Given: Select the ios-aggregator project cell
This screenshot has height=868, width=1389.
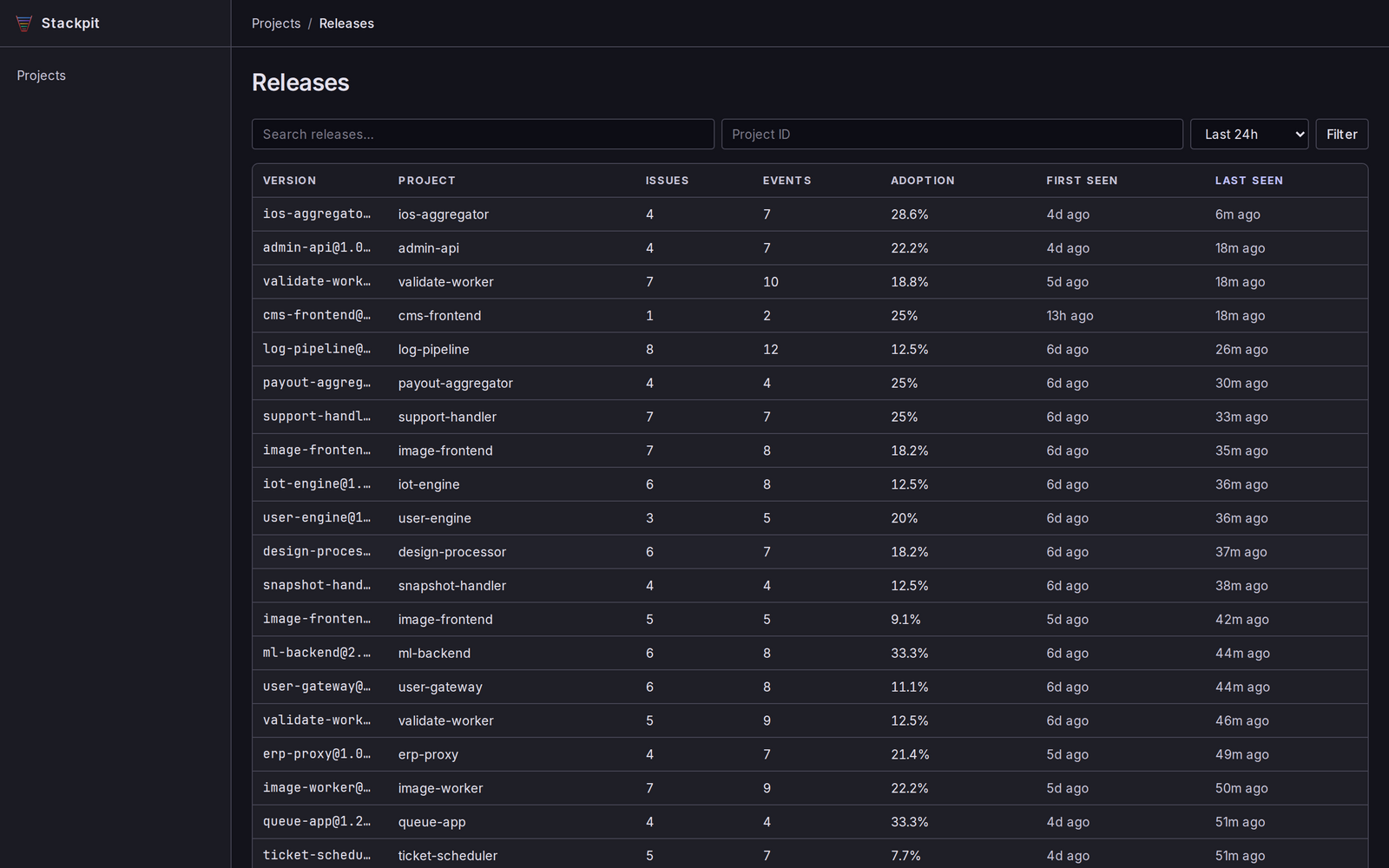Looking at the screenshot, I should (444, 214).
